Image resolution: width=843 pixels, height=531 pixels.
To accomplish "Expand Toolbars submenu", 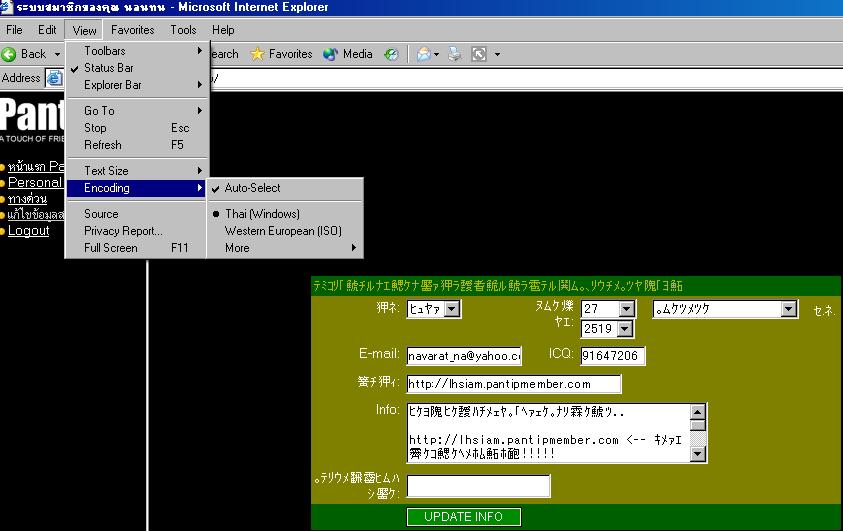I will click(x=136, y=51).
